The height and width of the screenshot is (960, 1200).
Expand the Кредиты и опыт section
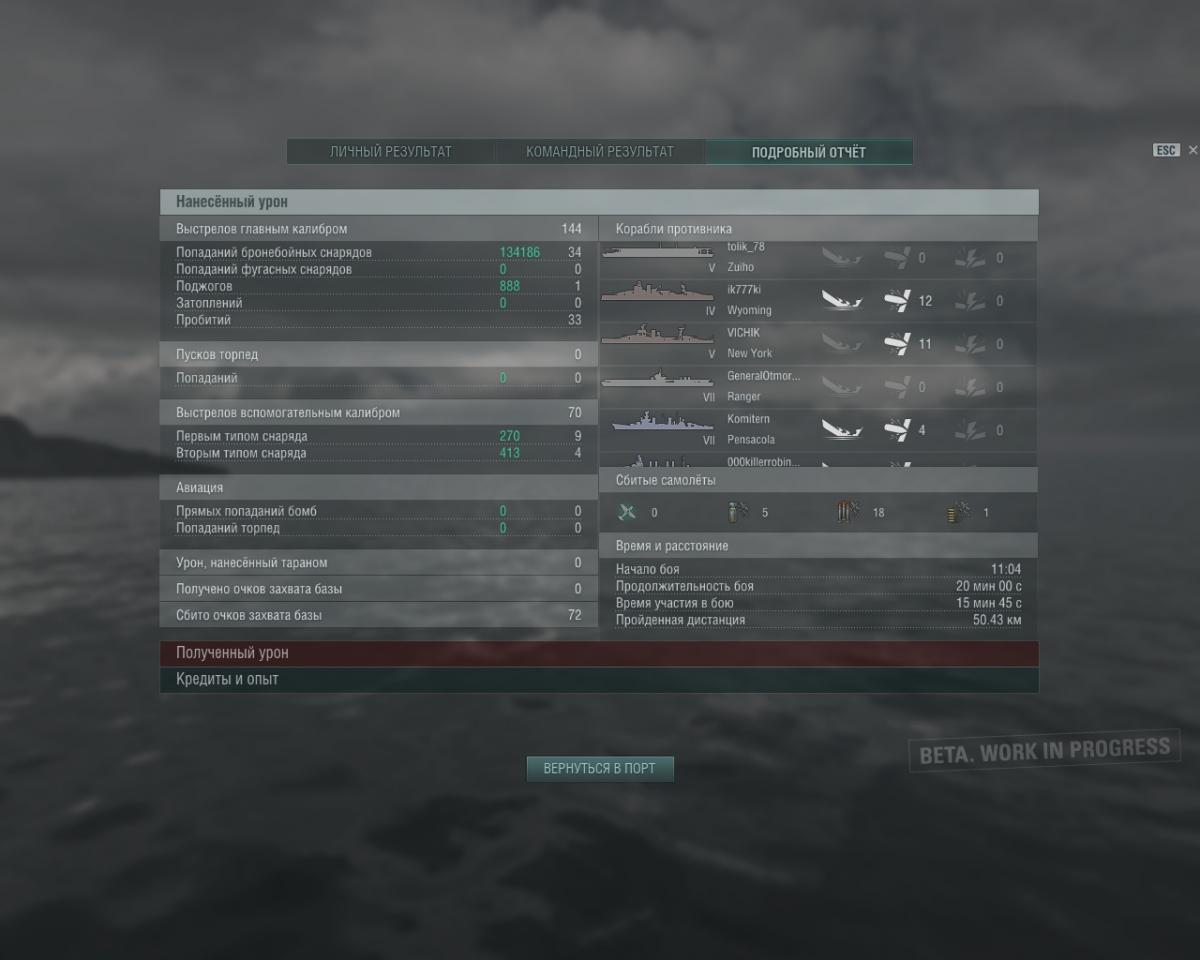tap(599, 680)
